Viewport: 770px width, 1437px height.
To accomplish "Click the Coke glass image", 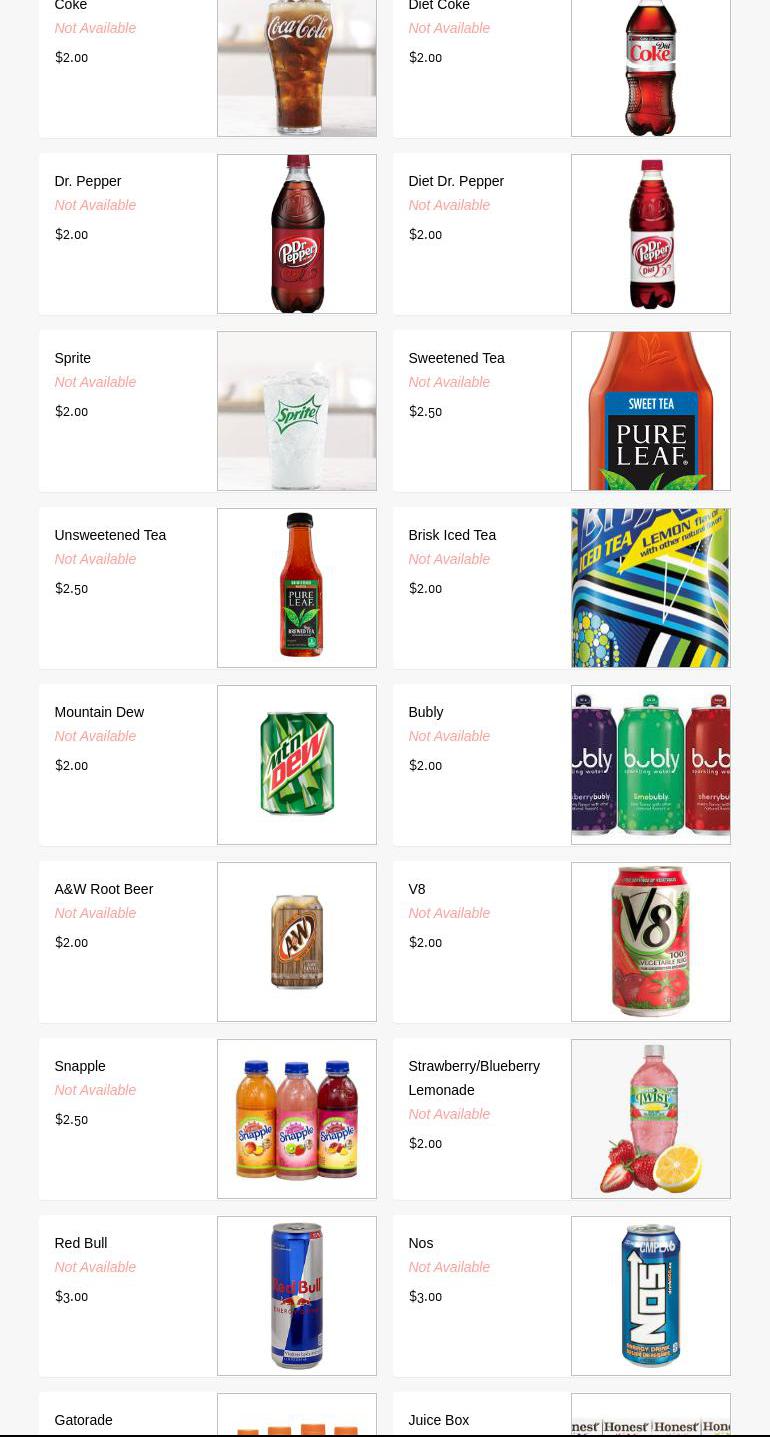I will tap(297, 67).
